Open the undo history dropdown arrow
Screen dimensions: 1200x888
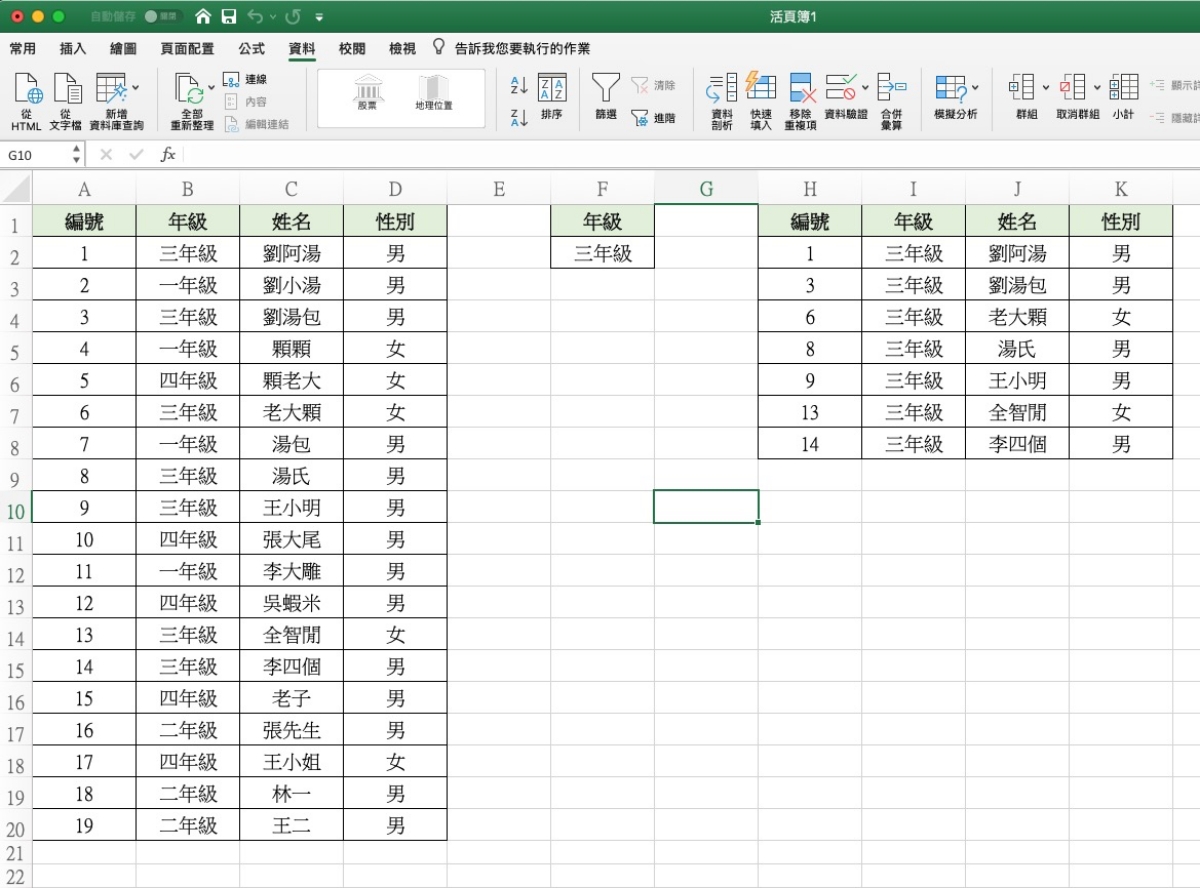click(271, 17)
